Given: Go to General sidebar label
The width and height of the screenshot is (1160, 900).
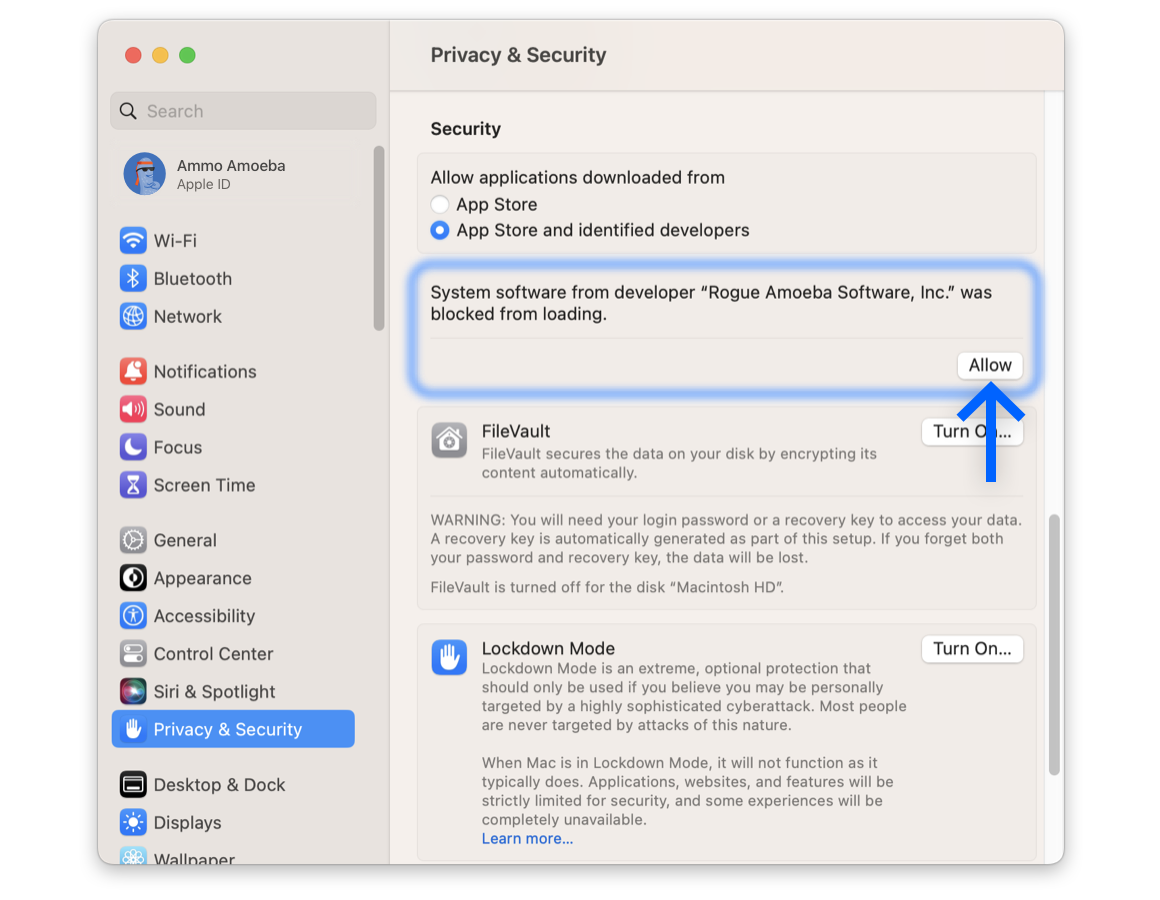Looking at the screenshot, I should [185, 540].
